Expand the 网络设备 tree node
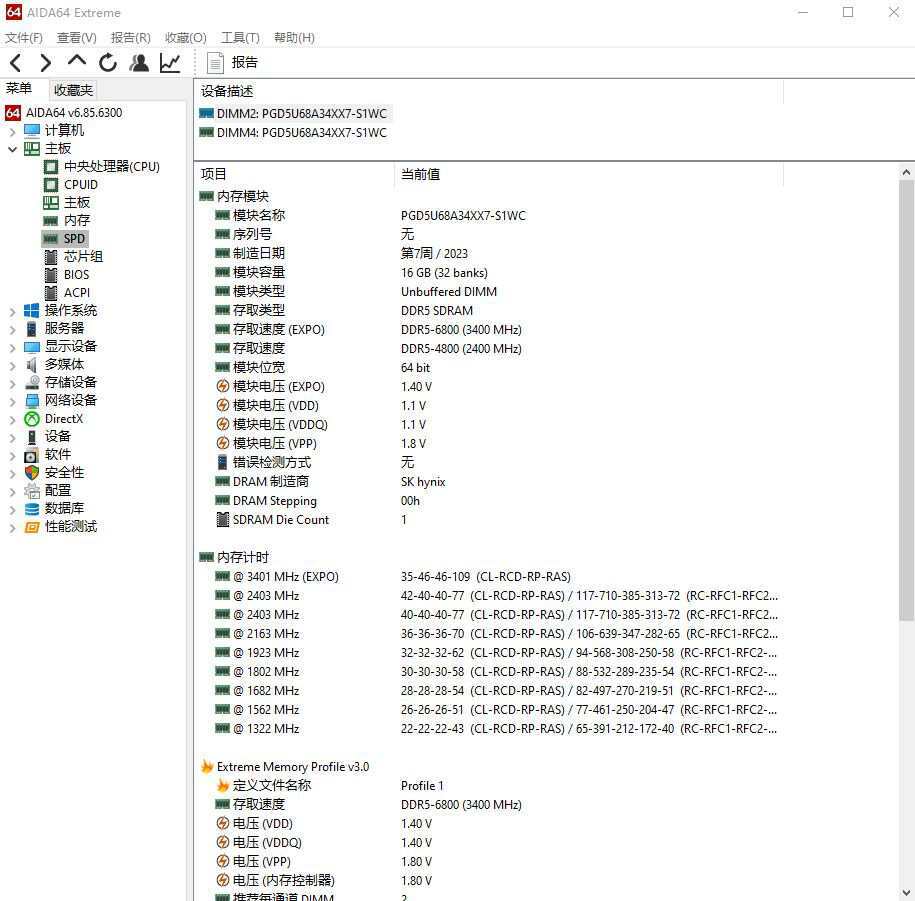This screenshot has width=915, height=901. (12, 402)
